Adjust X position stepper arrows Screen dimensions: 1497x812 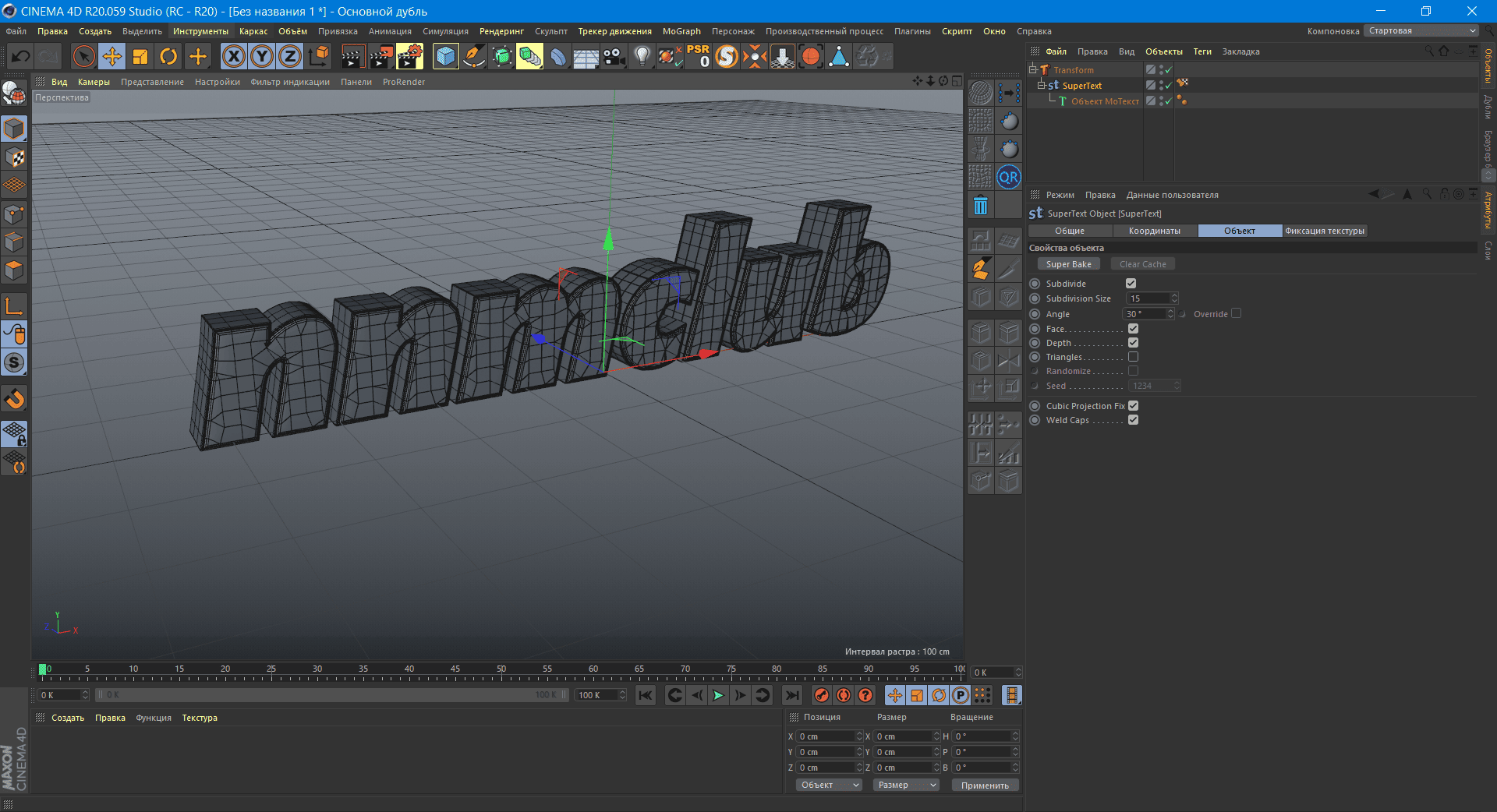859,736
